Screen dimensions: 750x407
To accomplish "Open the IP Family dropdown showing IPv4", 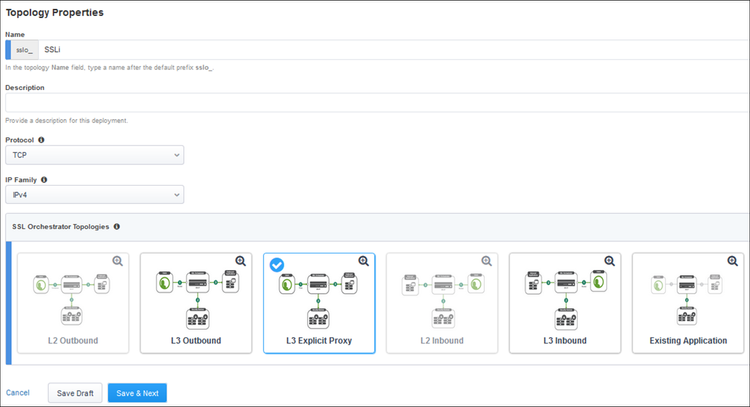I will coord(95,195).
